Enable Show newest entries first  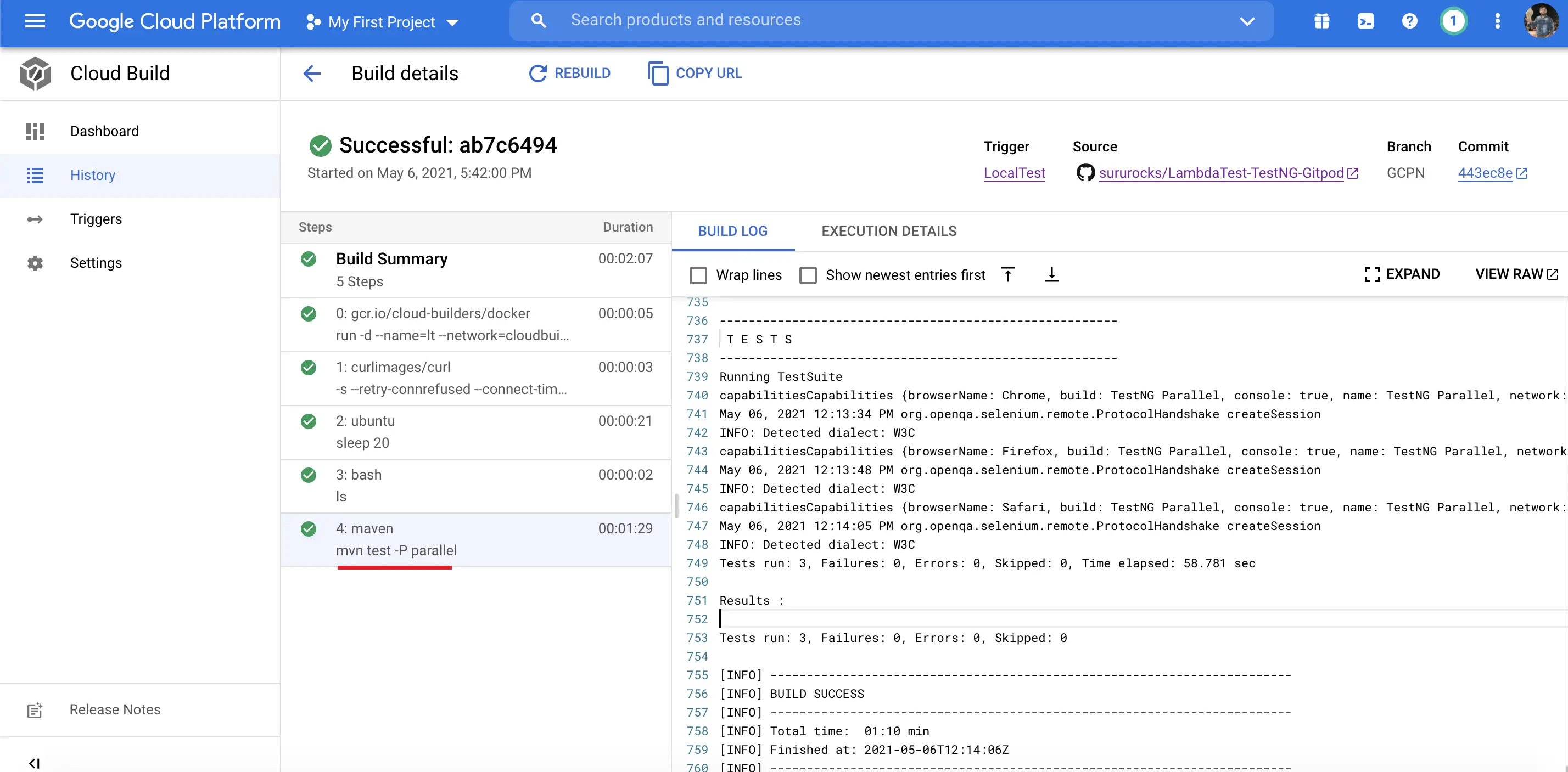808,275
